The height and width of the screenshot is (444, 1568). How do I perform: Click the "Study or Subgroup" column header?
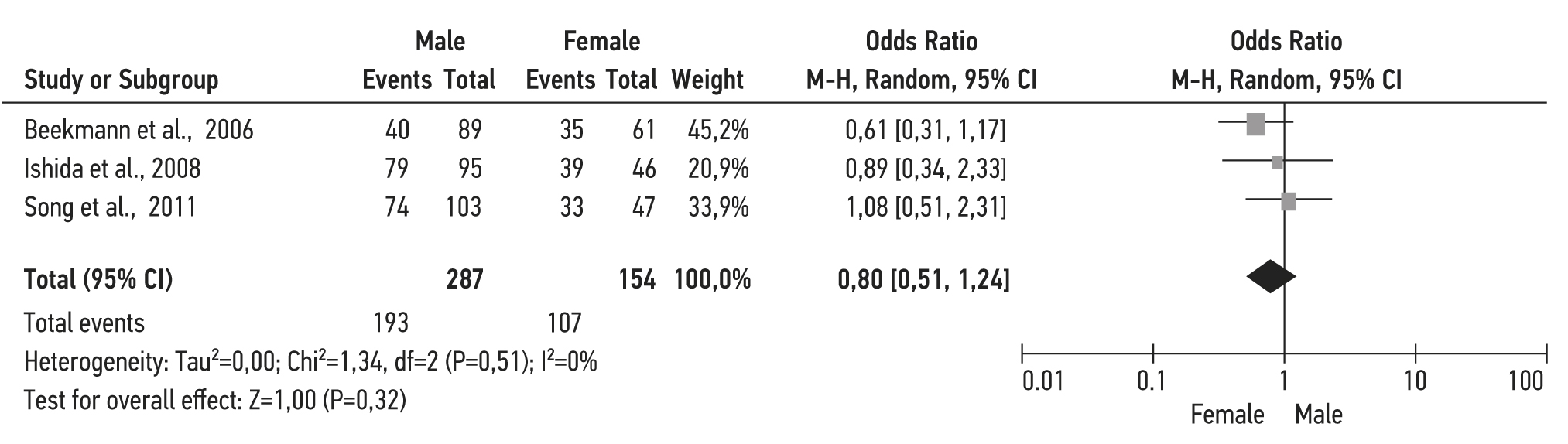(122, 80)
